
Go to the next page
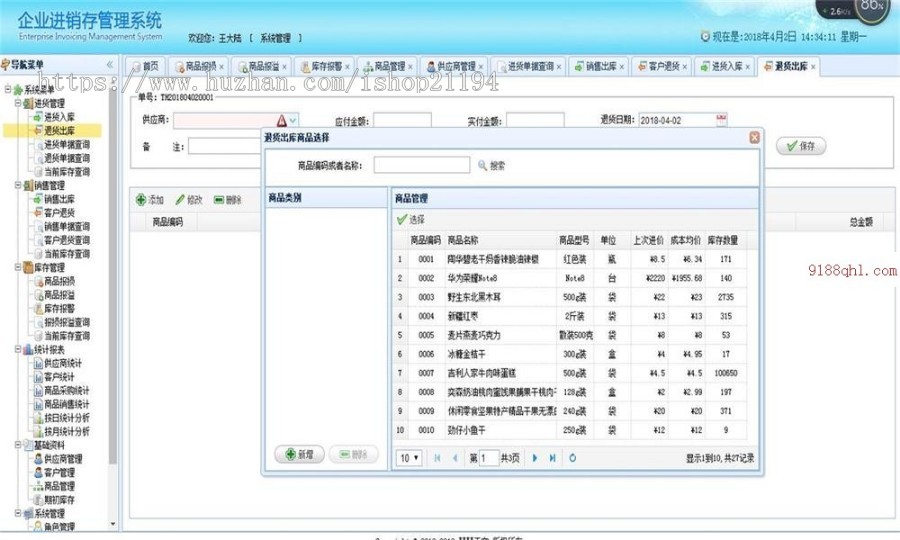pos(535,458)
